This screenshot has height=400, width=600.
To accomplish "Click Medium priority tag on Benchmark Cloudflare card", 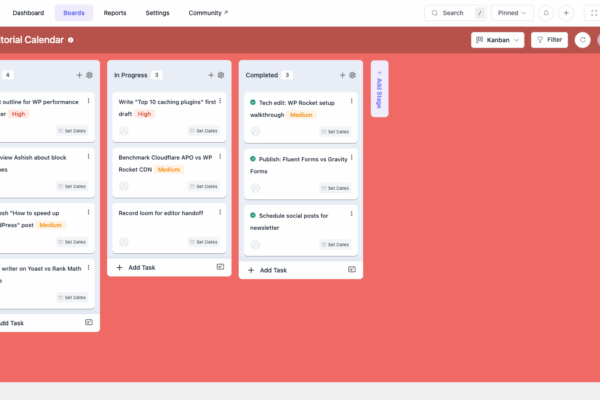I will point(169,170).
